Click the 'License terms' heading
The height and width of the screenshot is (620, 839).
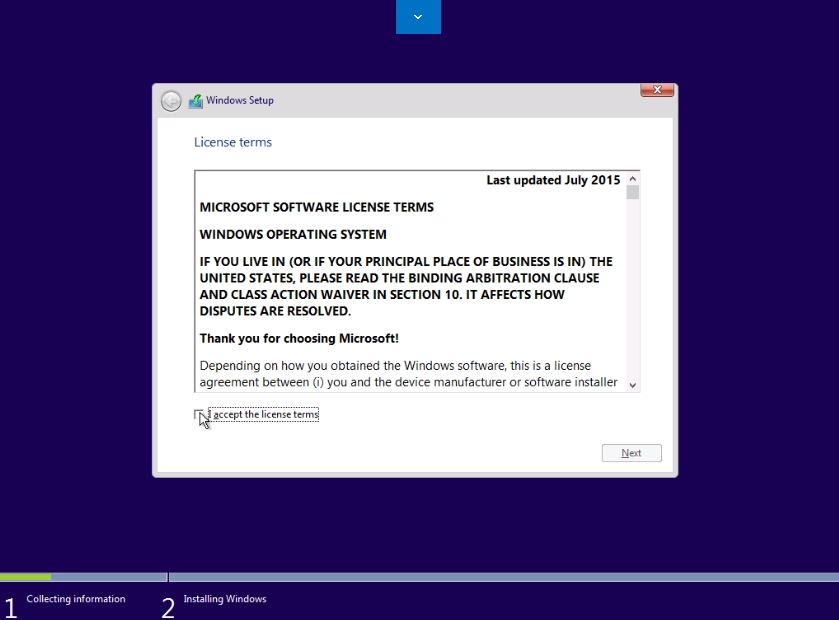(x=233, y=142)
